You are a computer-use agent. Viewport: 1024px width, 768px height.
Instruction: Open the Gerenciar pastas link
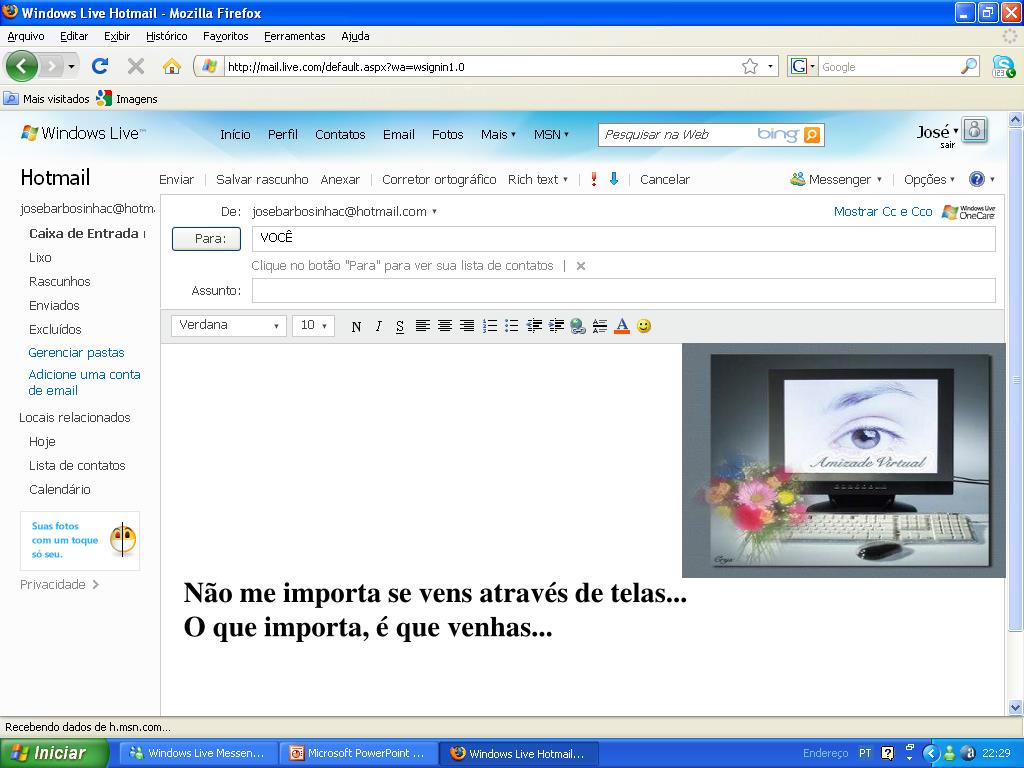[x=76, y=353]
